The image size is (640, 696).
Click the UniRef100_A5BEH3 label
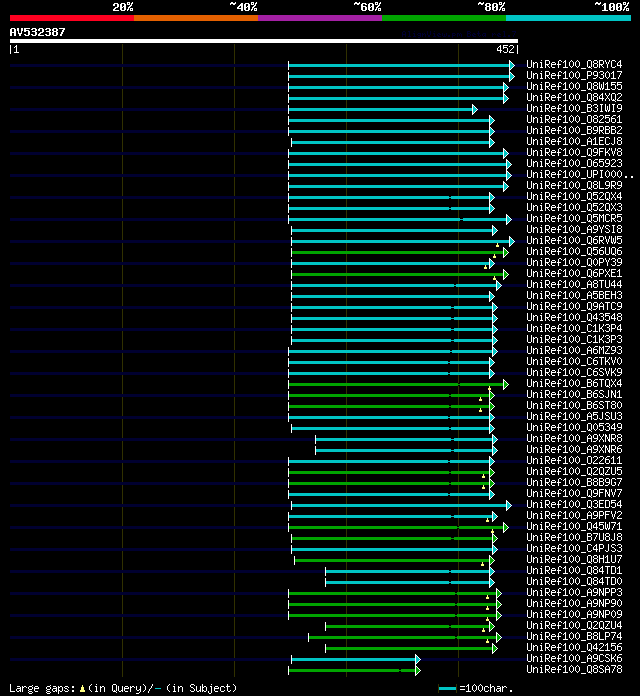(x=574, y=296)
